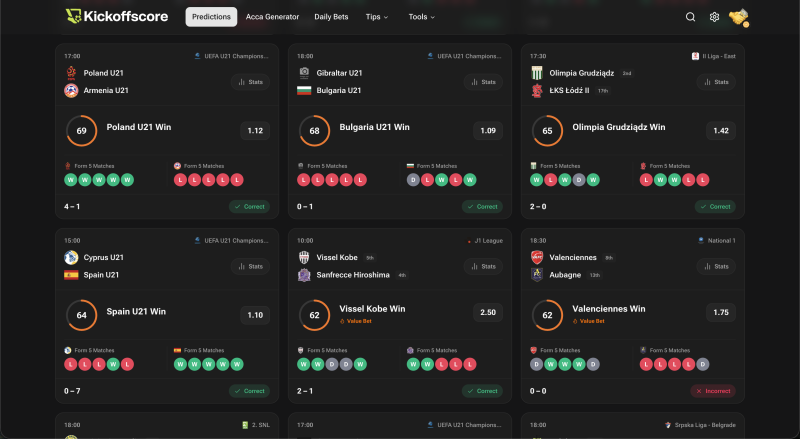The height and width of the screenshot is (439, 800).
Task: Click the Vissel Kobe club badge
Action: (304, 257)
